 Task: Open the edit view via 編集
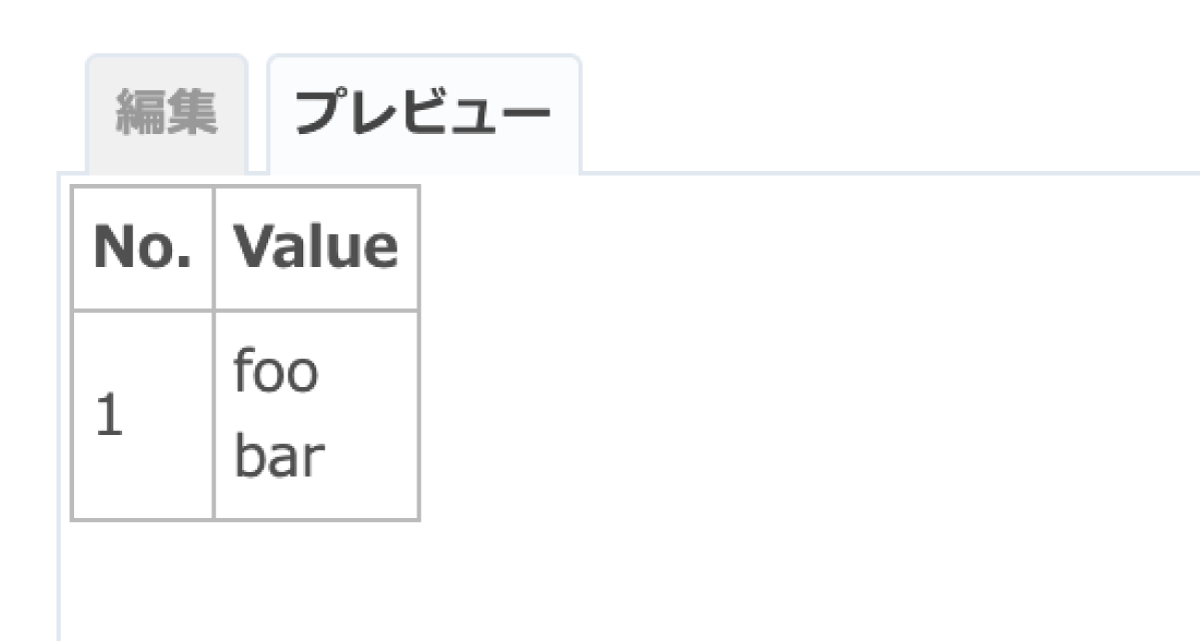coord(166,113)
